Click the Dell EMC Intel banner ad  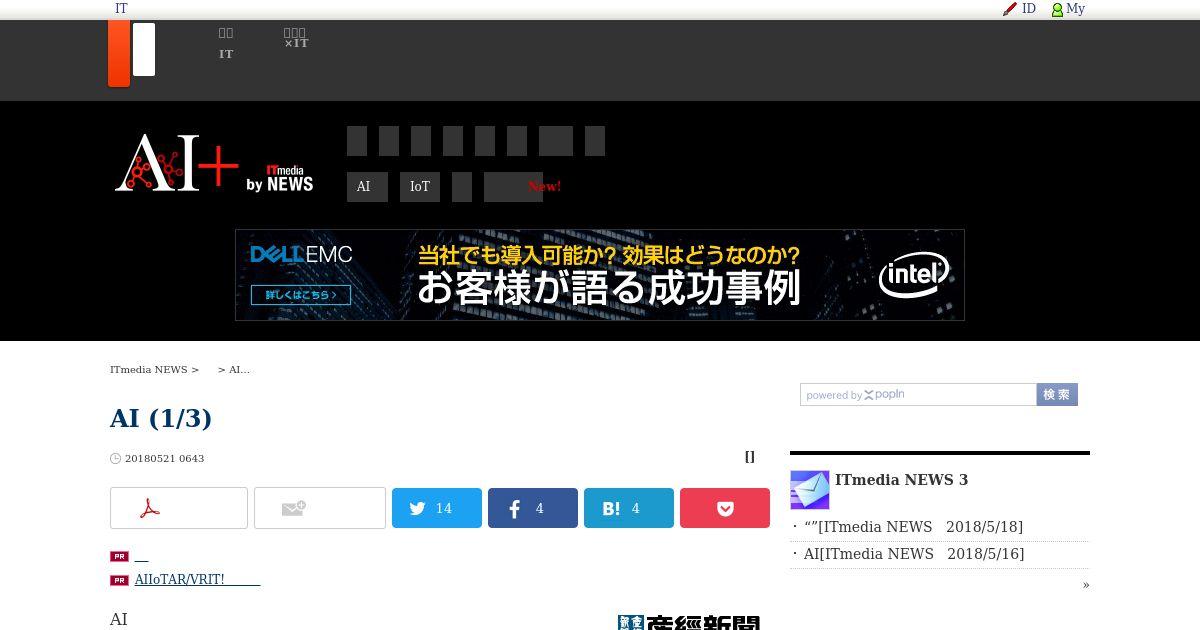point(600,275)
